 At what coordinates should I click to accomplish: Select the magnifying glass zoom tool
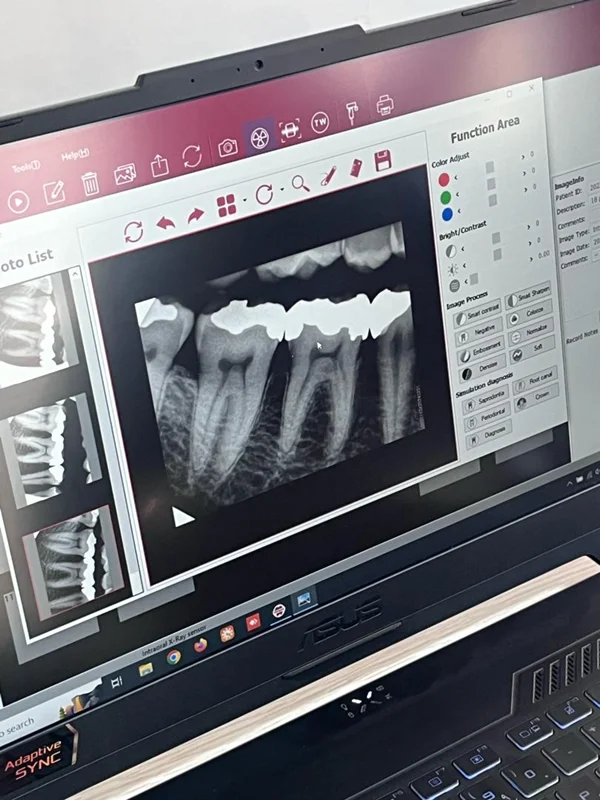300,184
